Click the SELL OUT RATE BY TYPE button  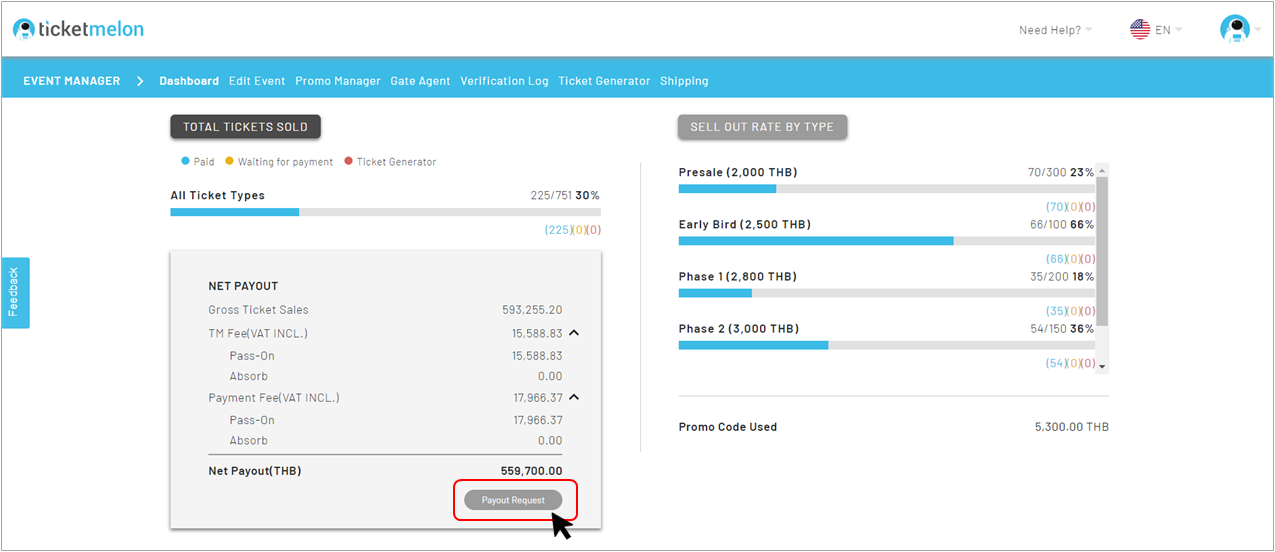(762, 127)
